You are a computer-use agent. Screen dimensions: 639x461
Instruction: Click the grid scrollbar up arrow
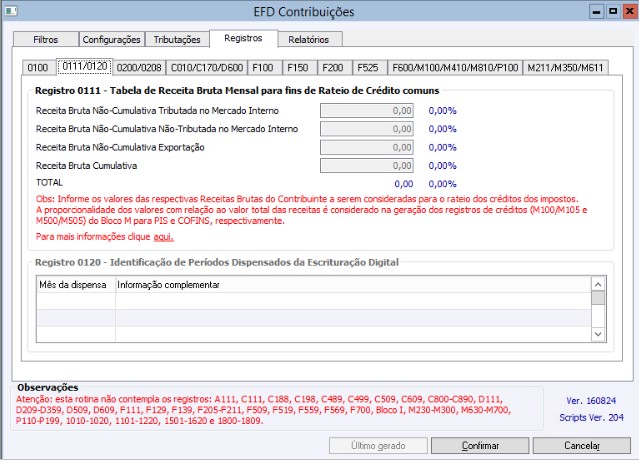(x=598, y=284)
